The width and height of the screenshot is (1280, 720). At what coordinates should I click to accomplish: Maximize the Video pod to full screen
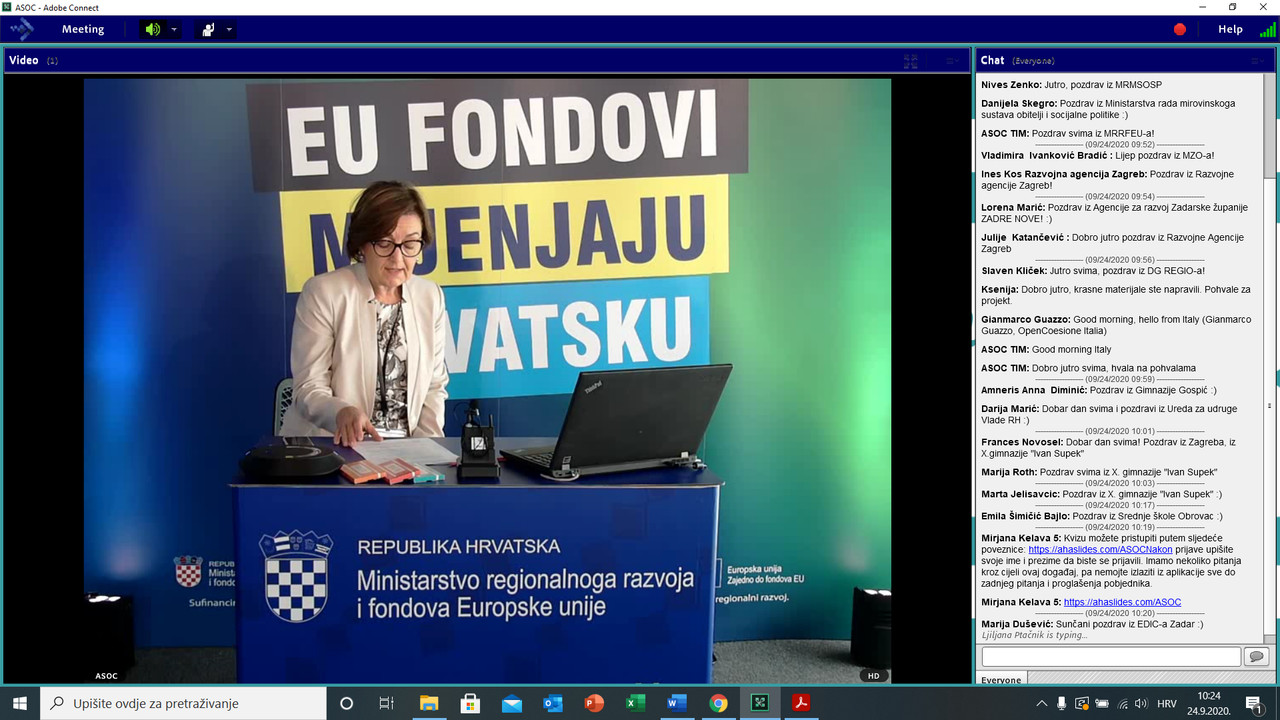(x=911, y=61)
